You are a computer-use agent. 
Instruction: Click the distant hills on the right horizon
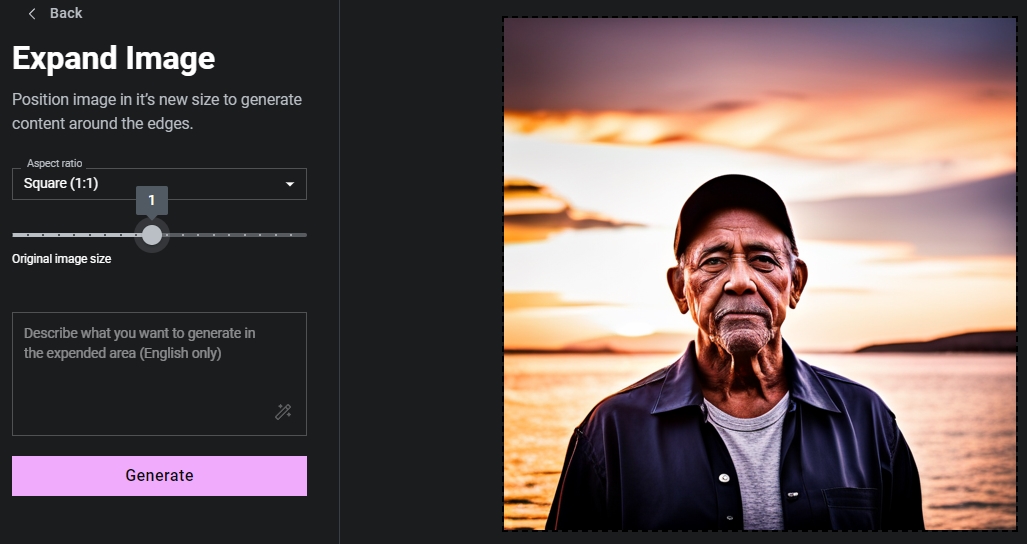click(940, 342)
